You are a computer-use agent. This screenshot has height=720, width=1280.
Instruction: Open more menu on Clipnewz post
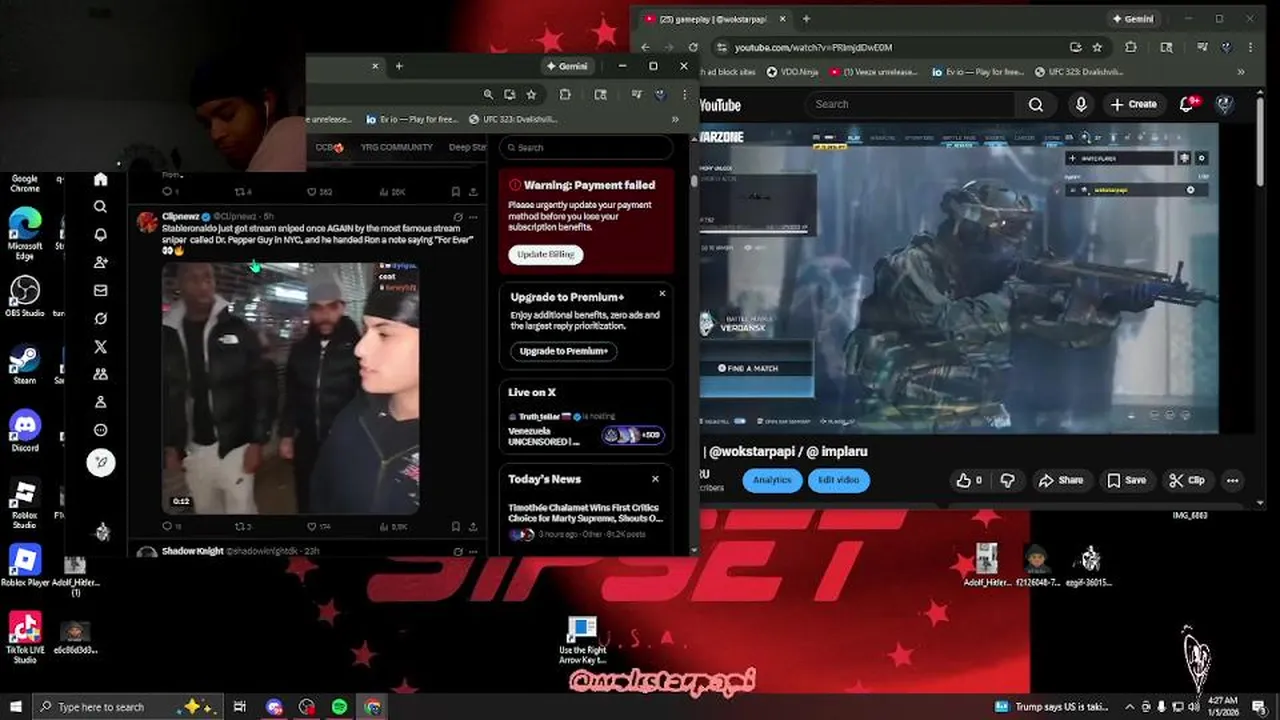tap(474, 216)
